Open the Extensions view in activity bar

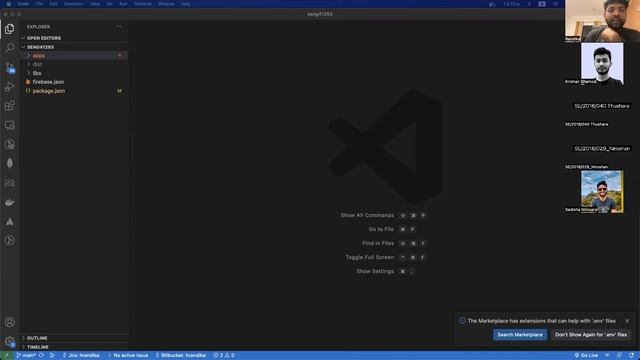(9, 106)
